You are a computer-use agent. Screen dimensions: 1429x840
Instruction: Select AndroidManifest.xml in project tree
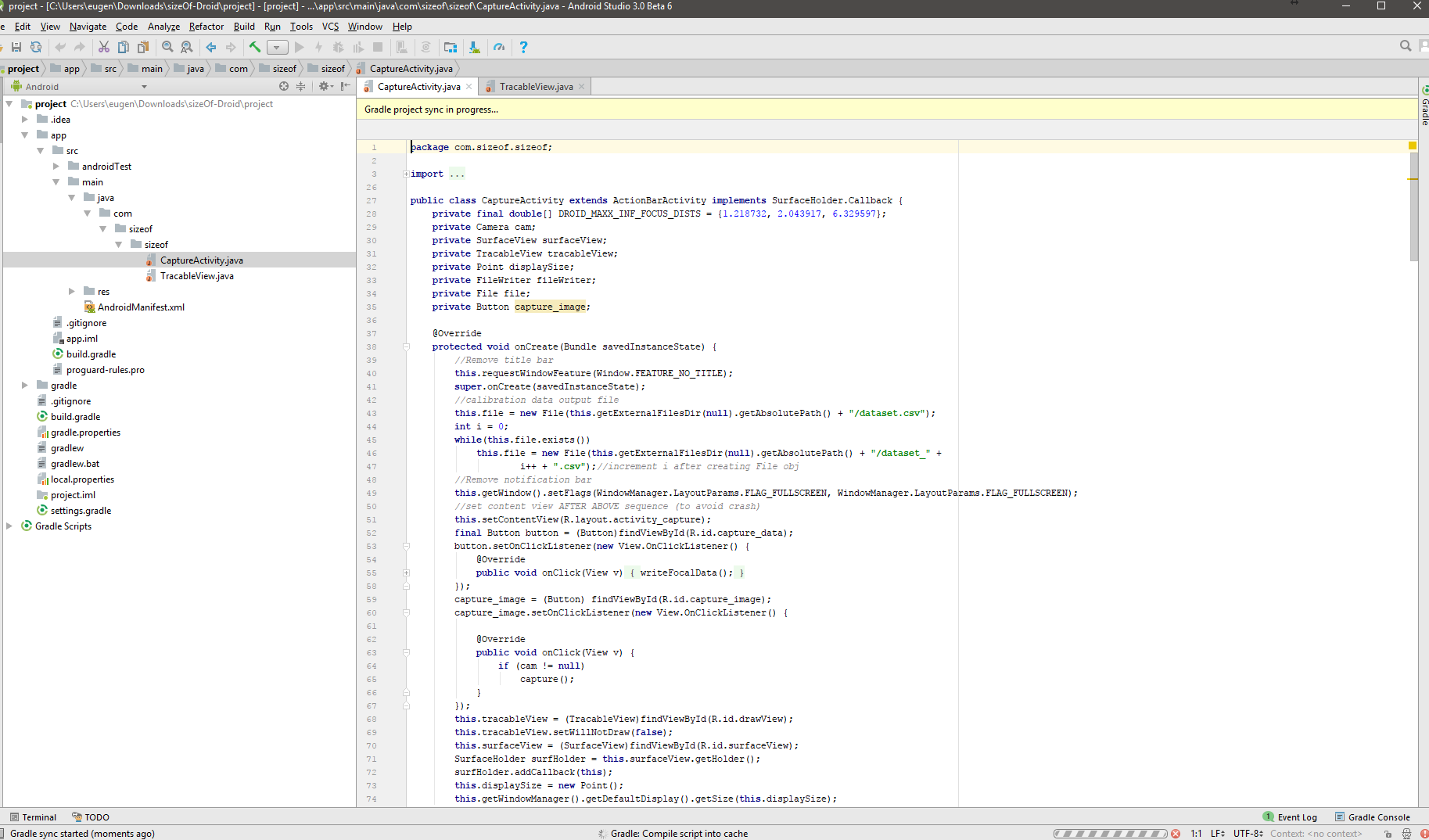[x=141, y=307]
